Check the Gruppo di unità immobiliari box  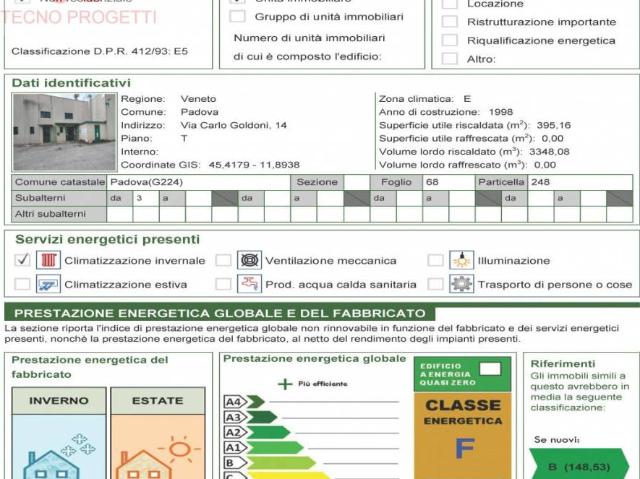click(237, 17)
